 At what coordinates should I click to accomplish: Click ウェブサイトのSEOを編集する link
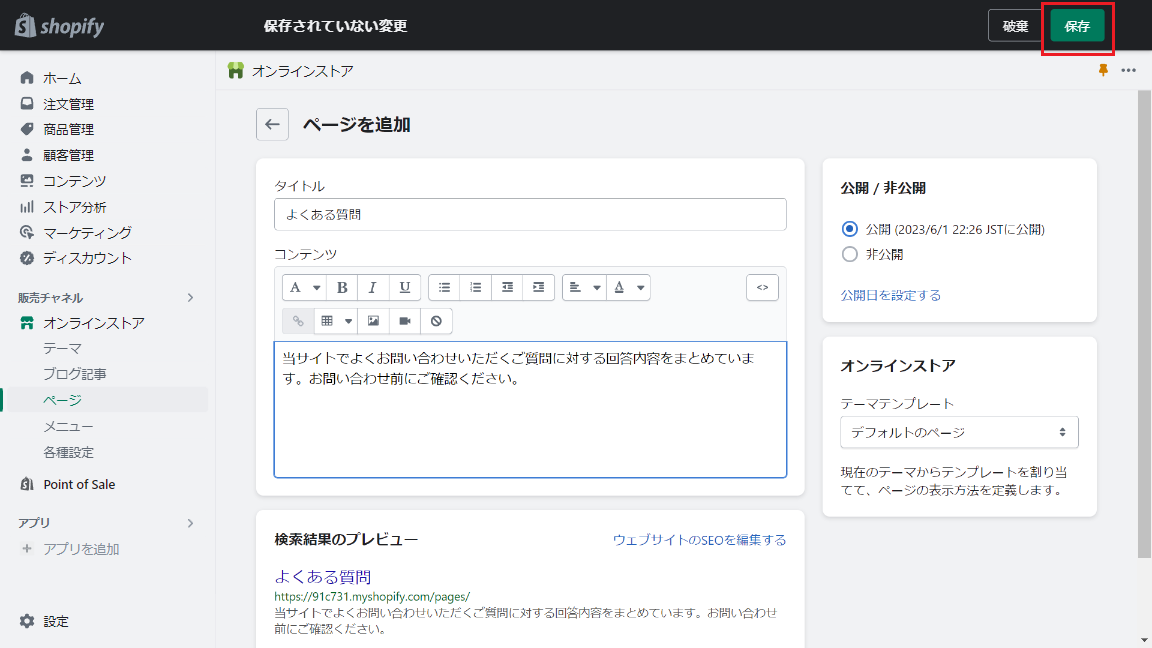[699, 540]
